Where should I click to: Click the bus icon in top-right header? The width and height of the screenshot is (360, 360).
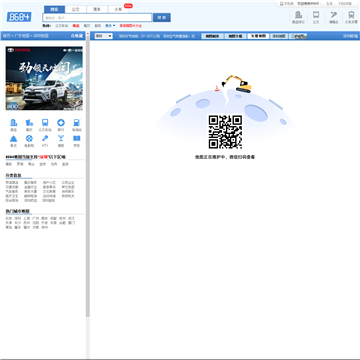point(316,15)
